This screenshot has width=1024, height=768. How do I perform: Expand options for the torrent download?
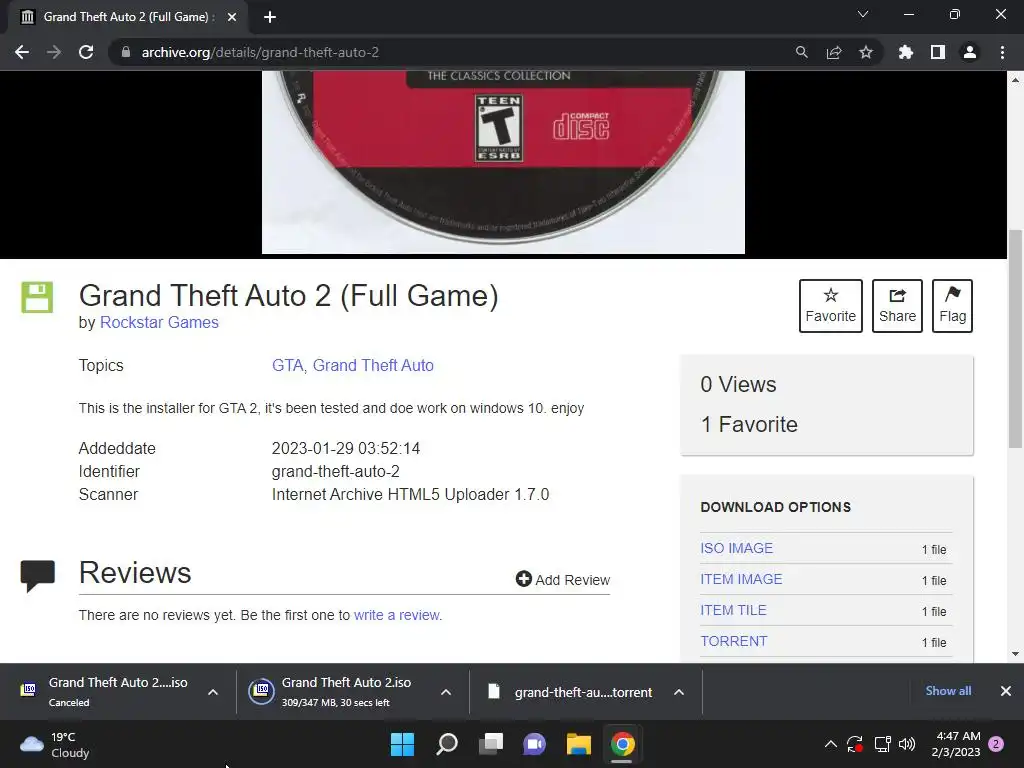pyautogui.click(x=679, y=692)
